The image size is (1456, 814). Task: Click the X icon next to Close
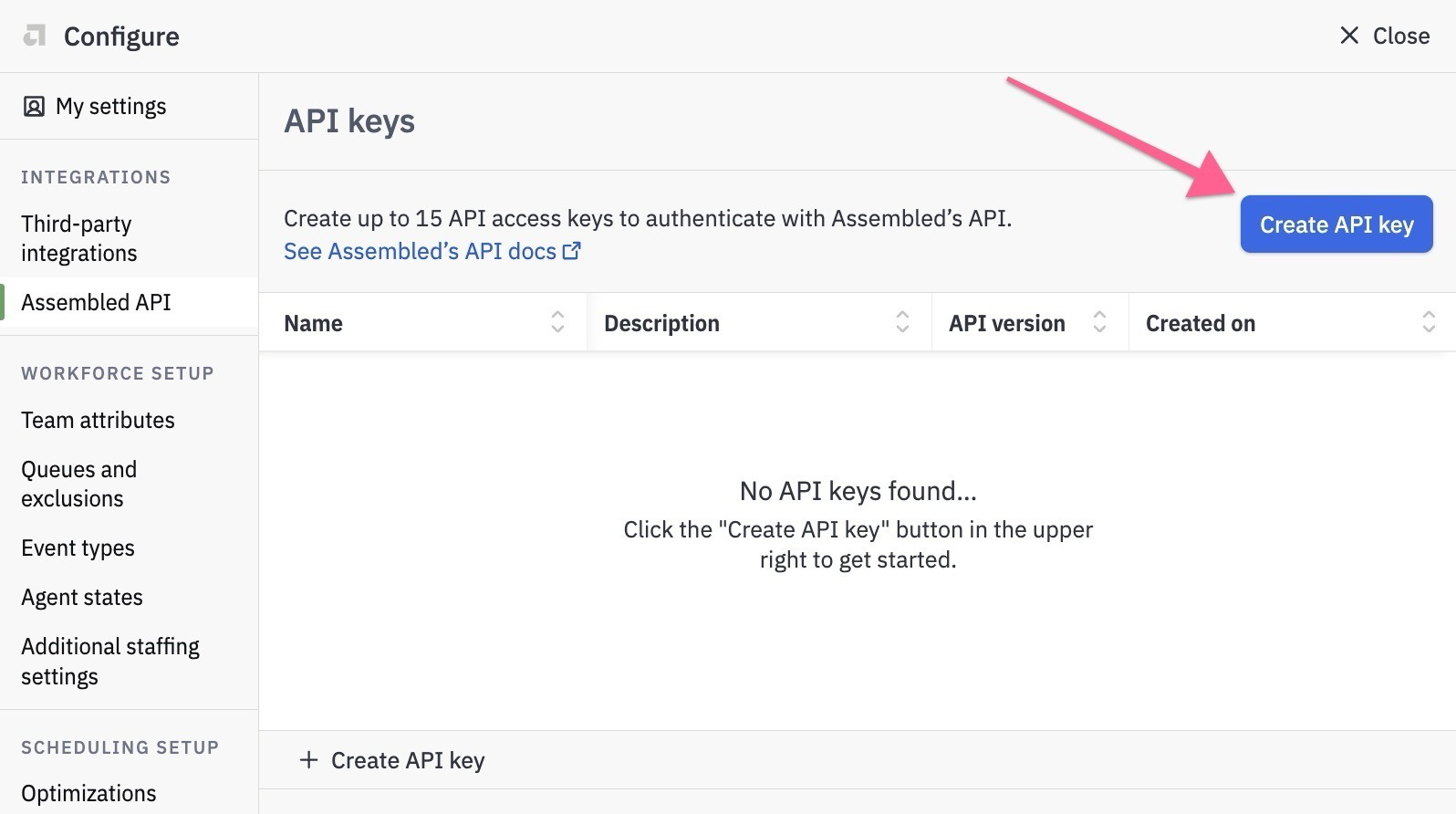tap(1349, 36)
